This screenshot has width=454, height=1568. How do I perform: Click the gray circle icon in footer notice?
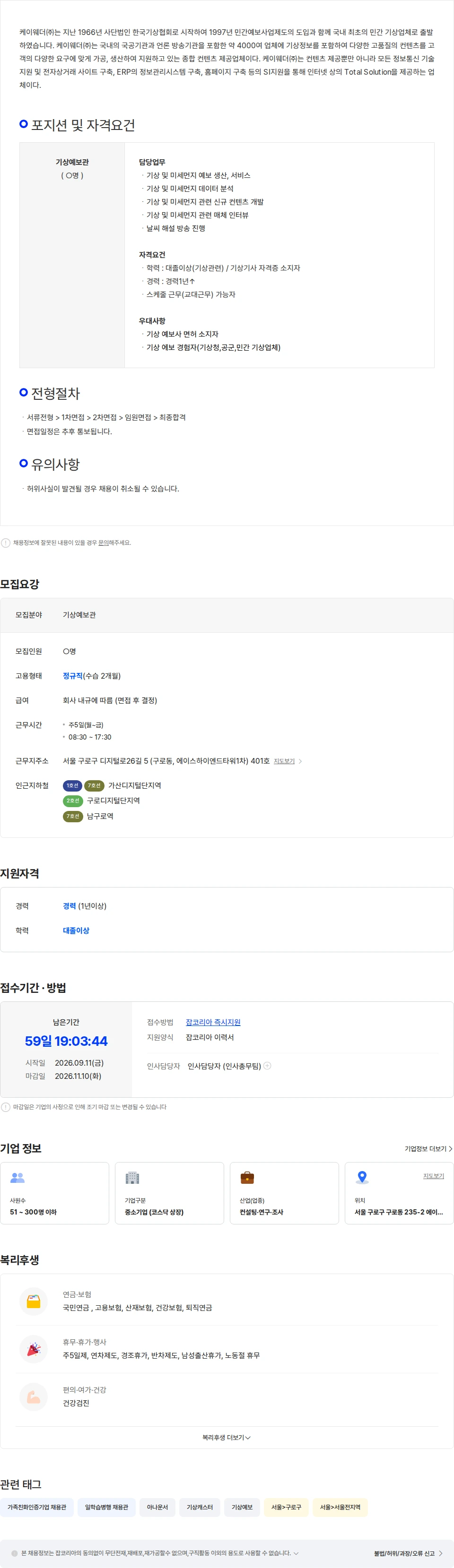pos(15,1553)
